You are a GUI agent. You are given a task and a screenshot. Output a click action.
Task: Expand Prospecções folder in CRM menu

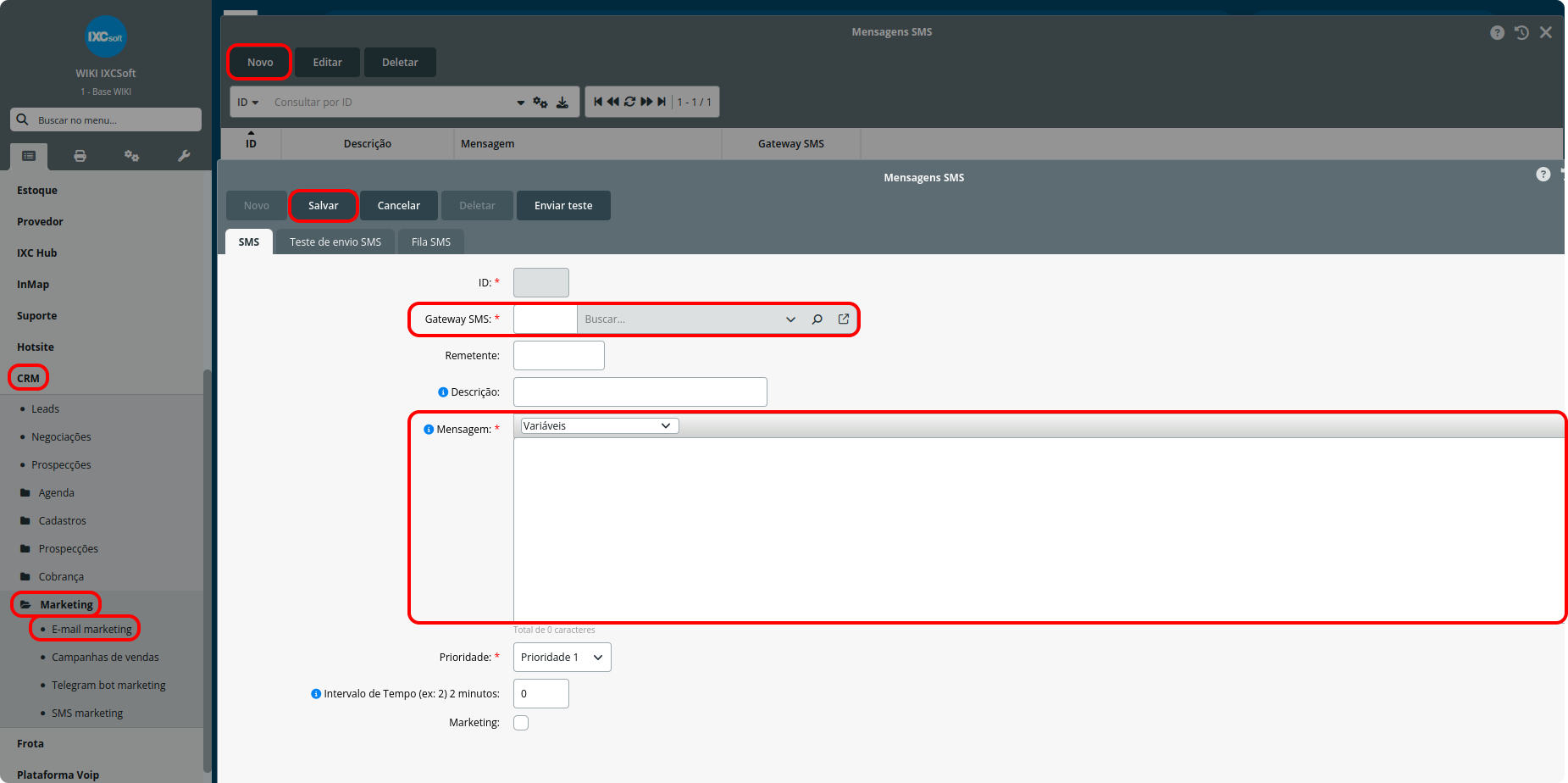(x=68, y=548)
